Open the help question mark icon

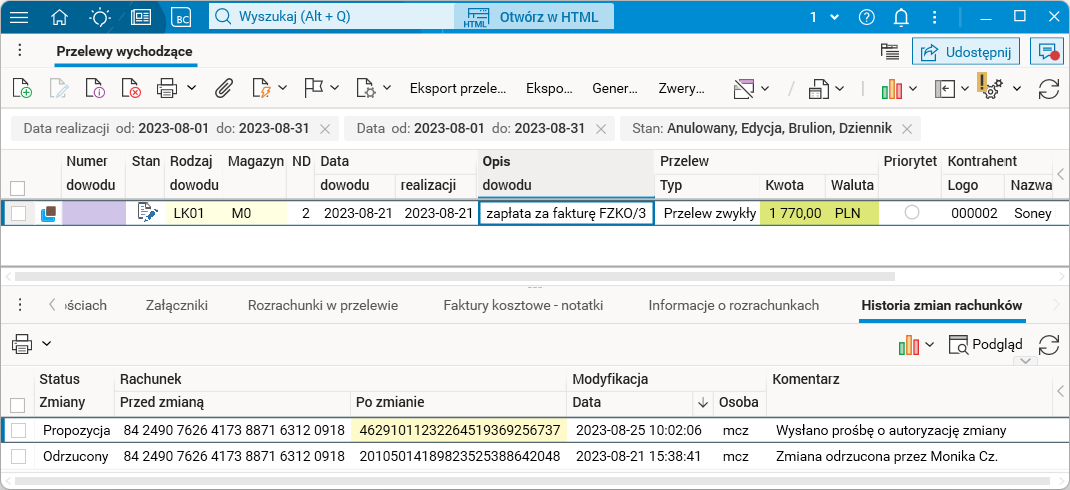(867, 17)
